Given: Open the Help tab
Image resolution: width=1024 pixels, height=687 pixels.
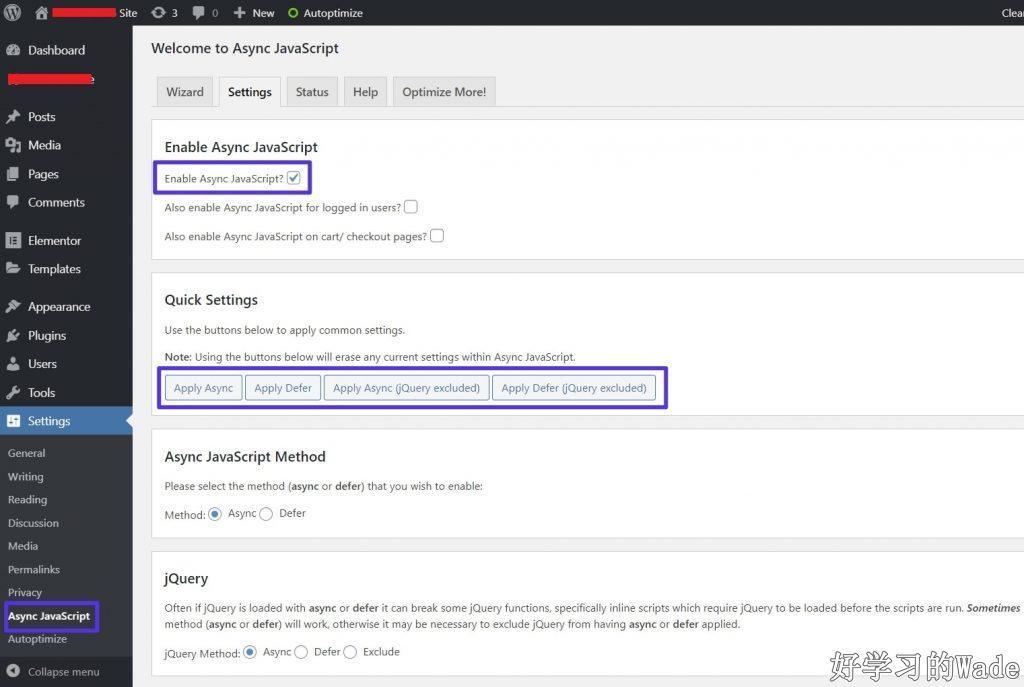Looking at the screenshot, I should click(366, 91).
